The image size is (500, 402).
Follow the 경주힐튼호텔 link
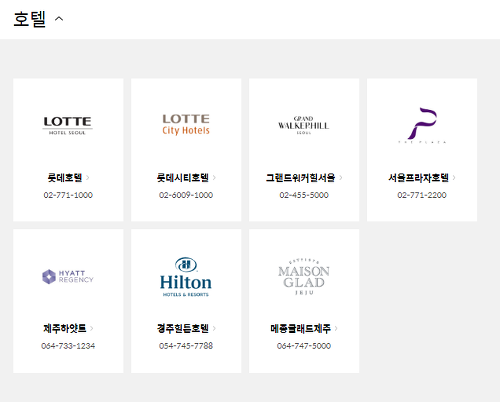pyautogui.click(x=183, y=328)
